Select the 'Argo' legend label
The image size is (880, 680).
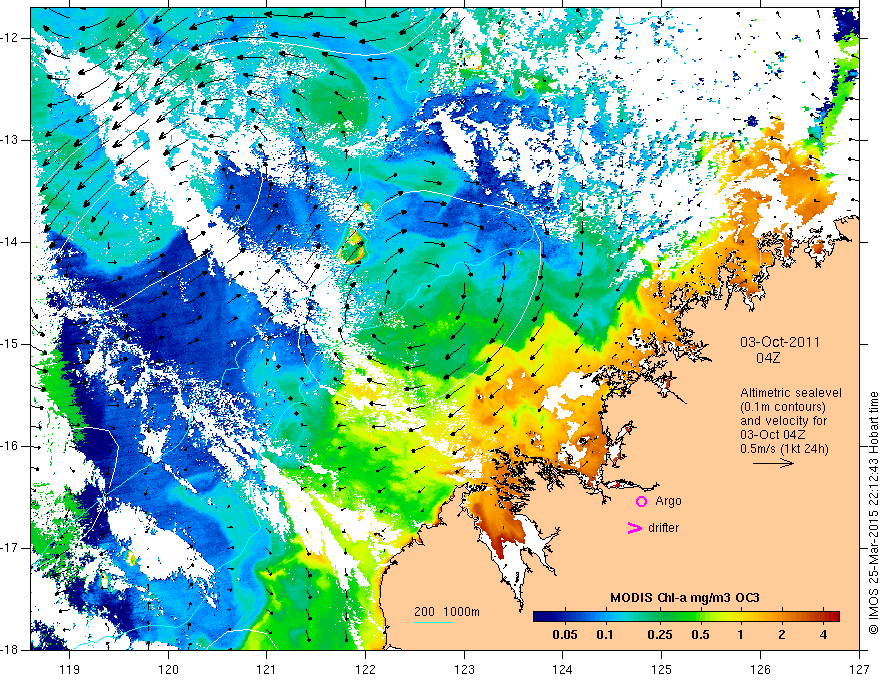point(668,501)
